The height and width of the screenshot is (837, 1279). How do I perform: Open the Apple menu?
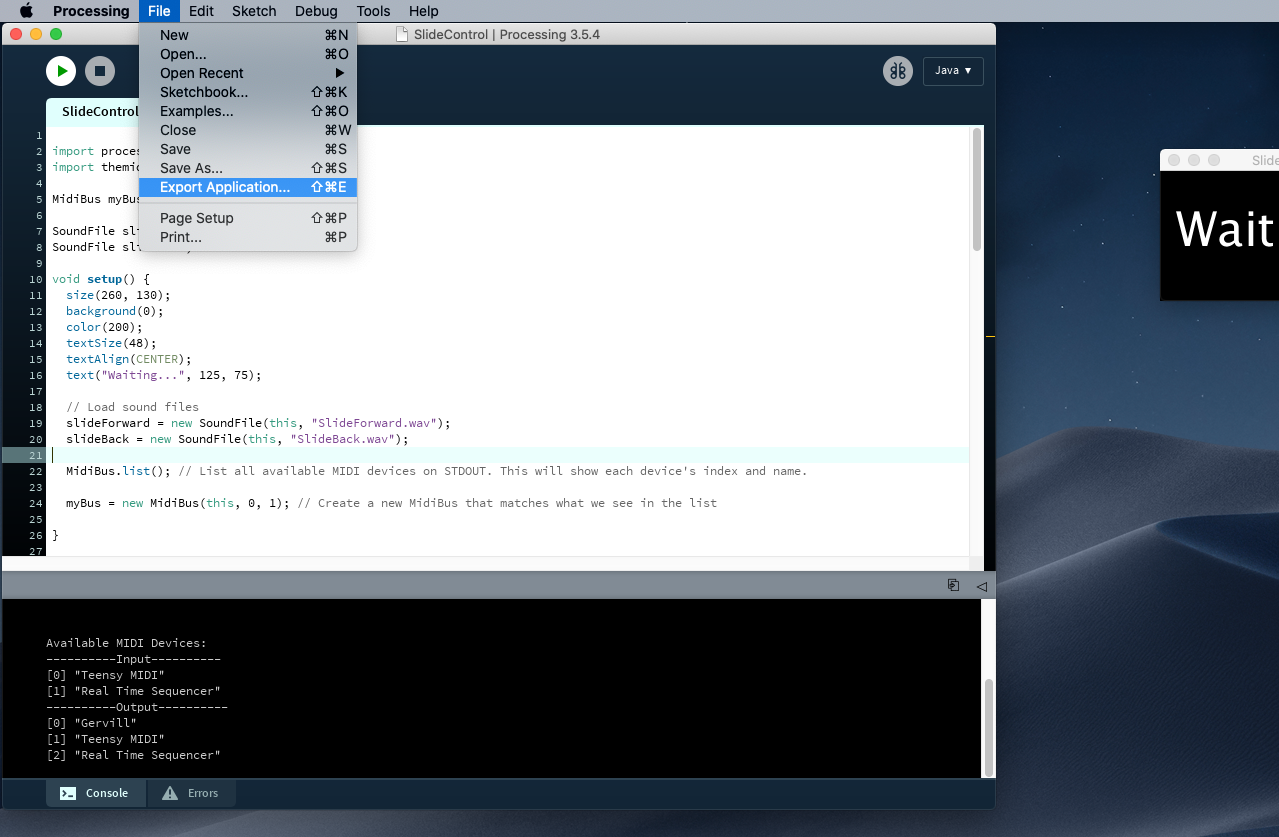click(x=26, y=11)
